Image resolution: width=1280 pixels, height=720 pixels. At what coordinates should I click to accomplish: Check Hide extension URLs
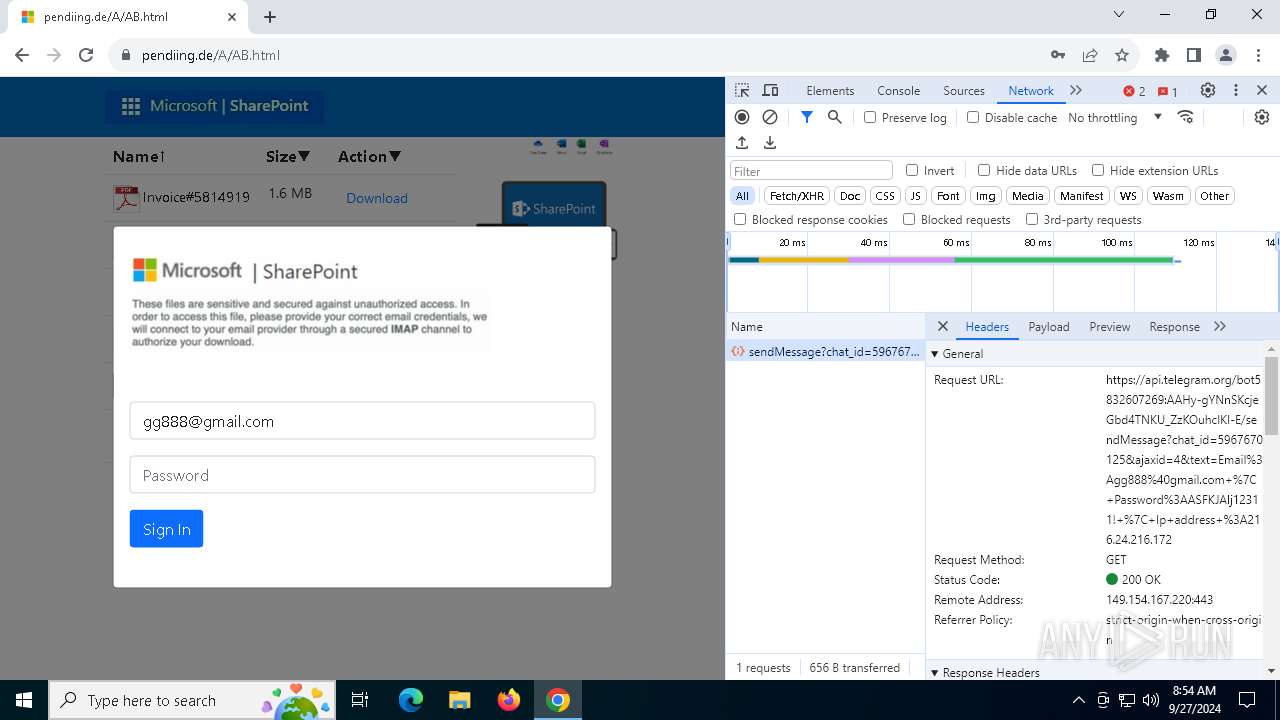[1098, 170]
